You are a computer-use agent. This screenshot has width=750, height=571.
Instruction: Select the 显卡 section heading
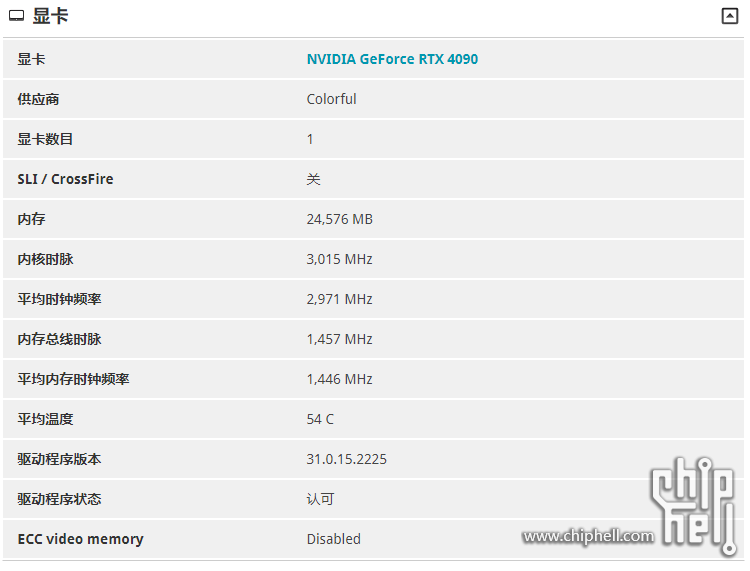point(51,16)
